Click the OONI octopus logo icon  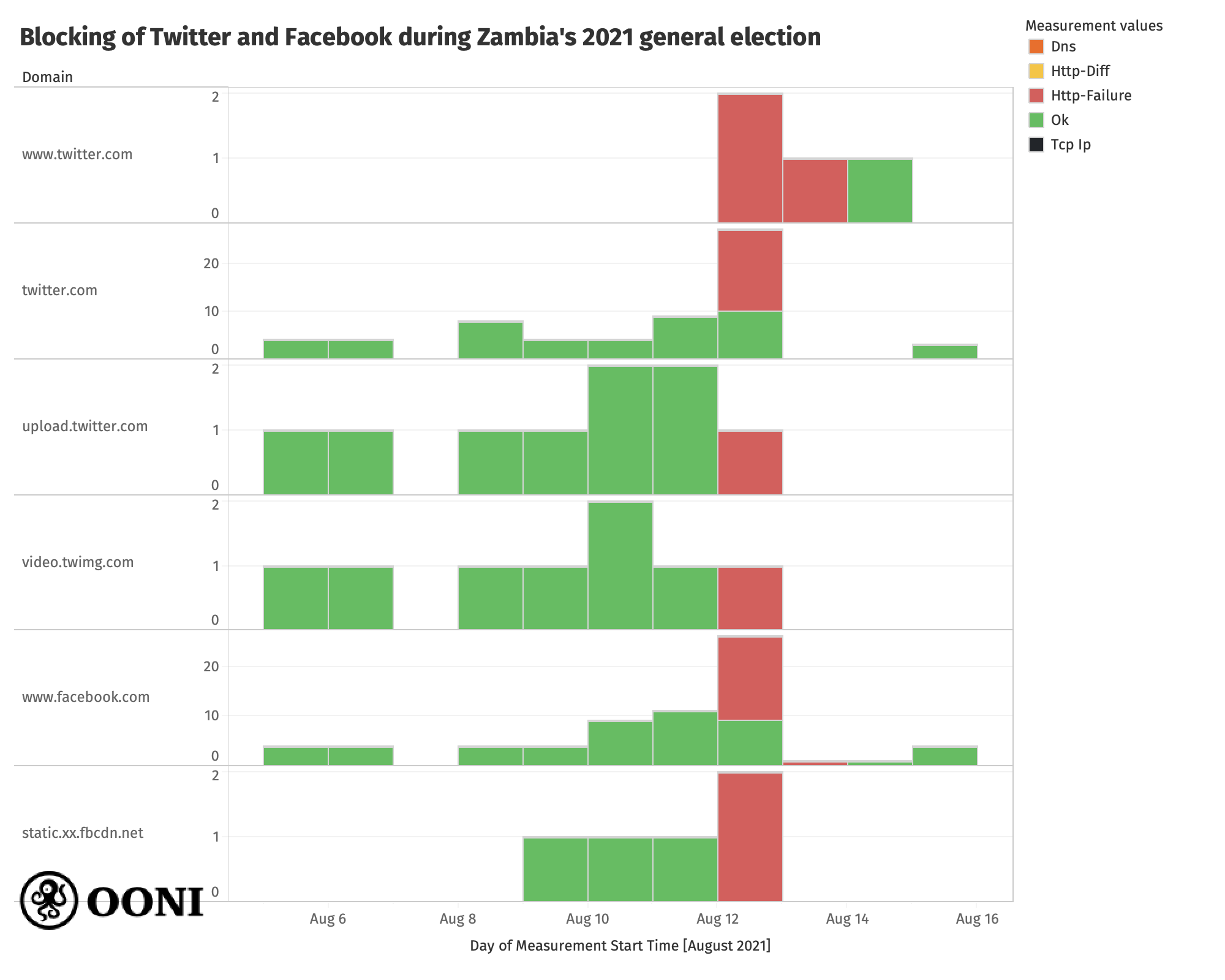[49, 900]
